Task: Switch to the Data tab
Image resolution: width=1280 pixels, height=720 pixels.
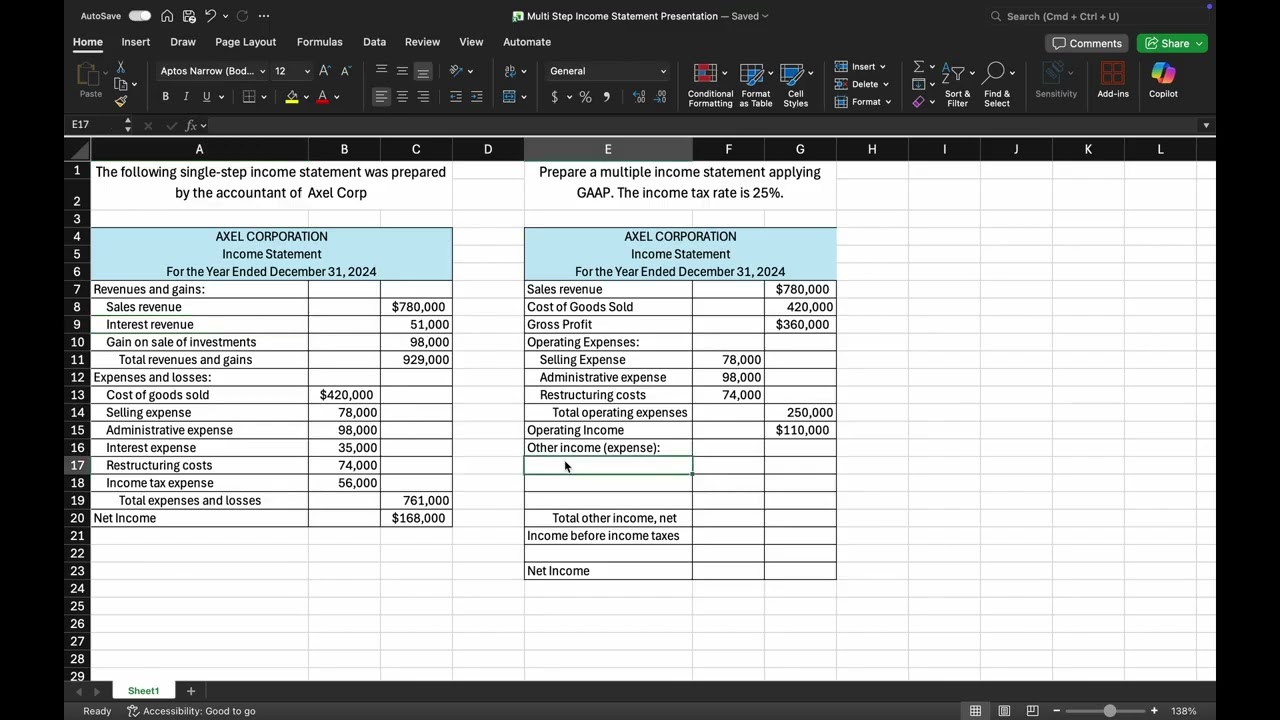Action: (374, 42)
